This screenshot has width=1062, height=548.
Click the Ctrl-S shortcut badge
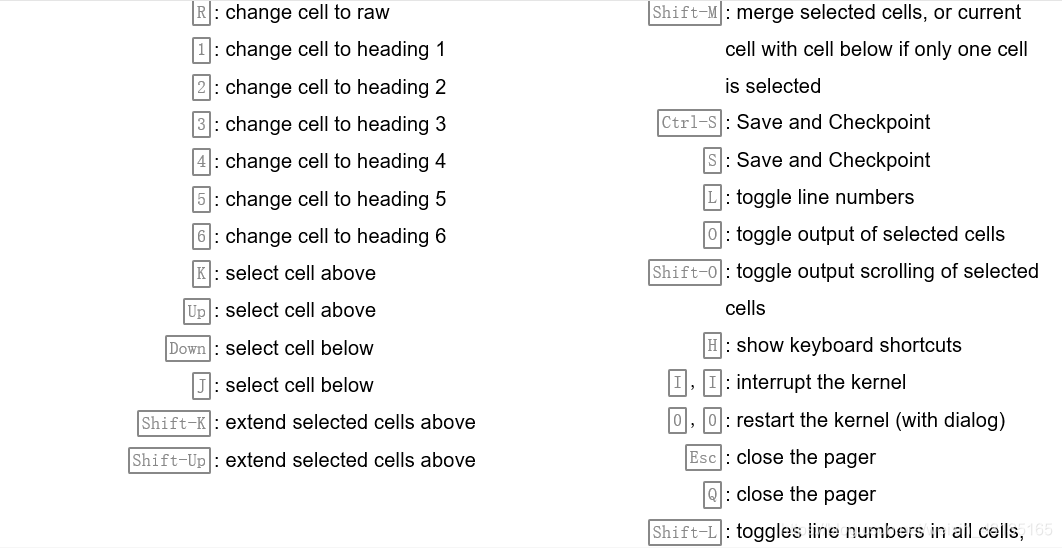tap(689, 123)
